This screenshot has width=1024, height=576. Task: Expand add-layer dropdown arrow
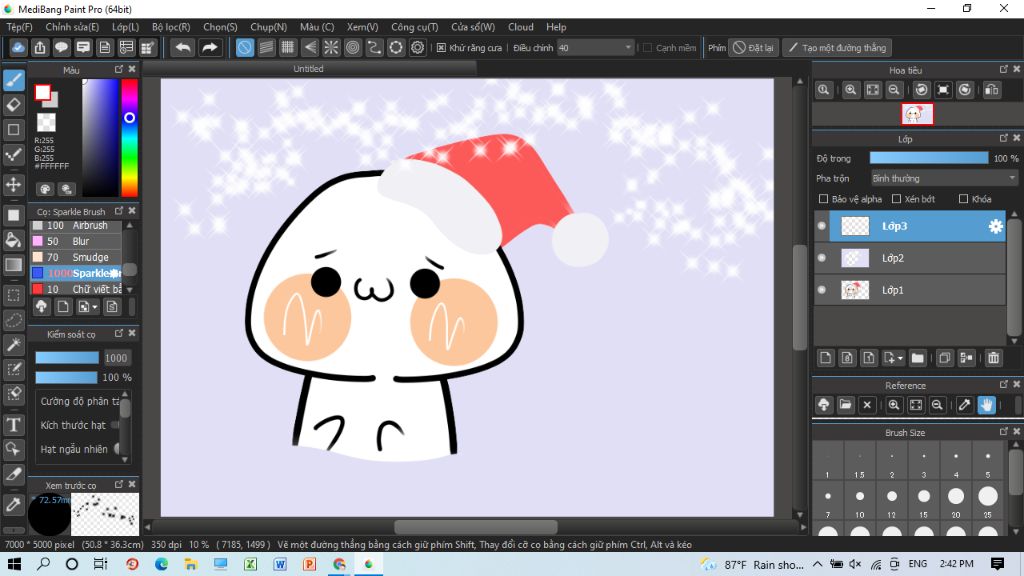coord(900,359)
